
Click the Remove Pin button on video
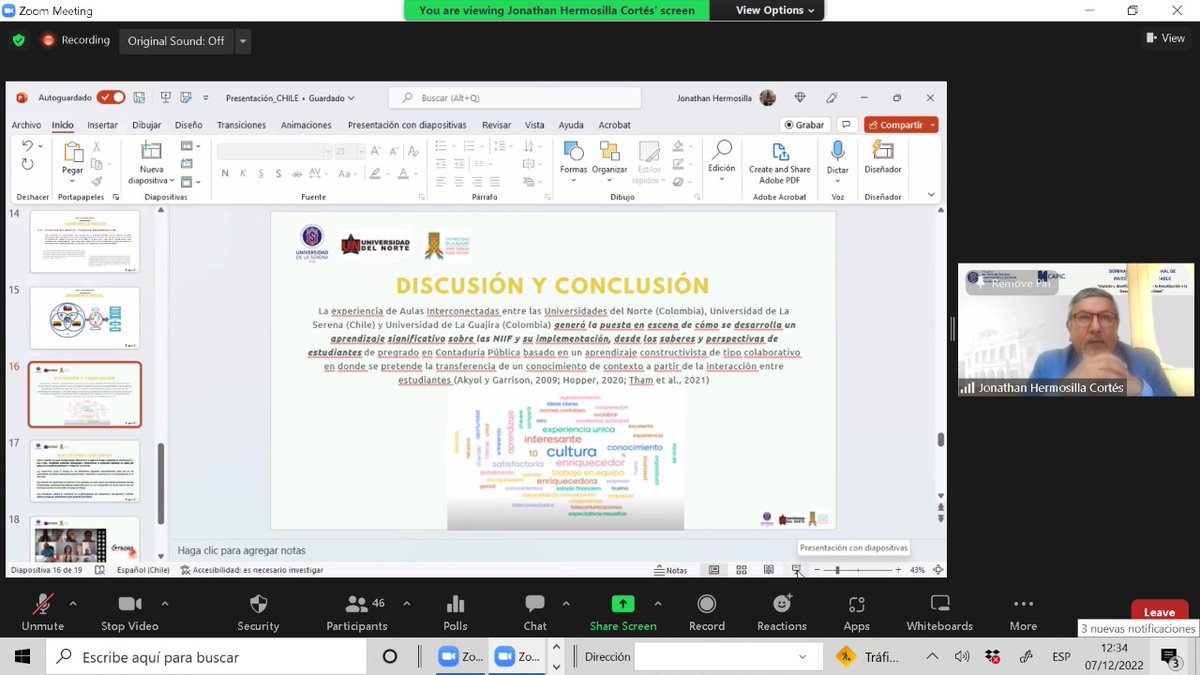coord(1012,283)
